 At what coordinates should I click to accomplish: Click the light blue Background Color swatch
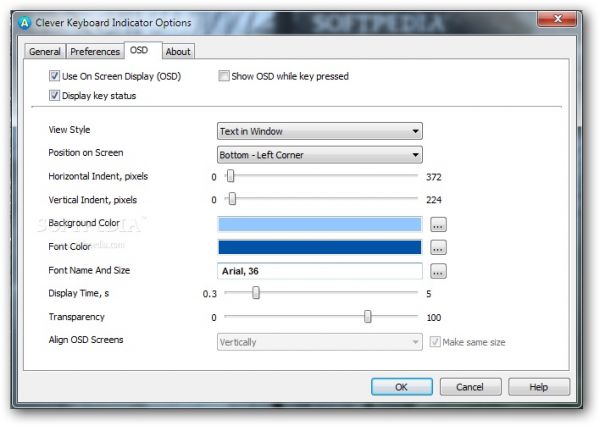320,224
